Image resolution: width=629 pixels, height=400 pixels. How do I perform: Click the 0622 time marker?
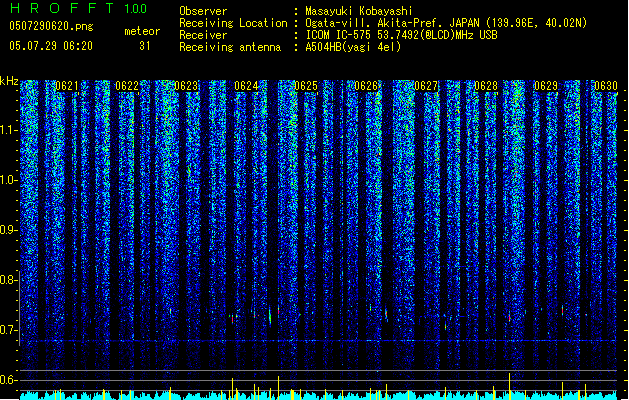point(127,86)
